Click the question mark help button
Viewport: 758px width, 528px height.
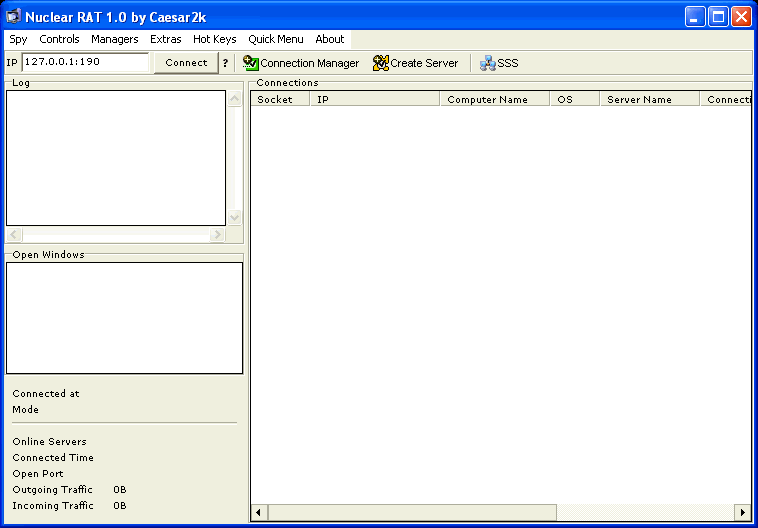[225, 63]
